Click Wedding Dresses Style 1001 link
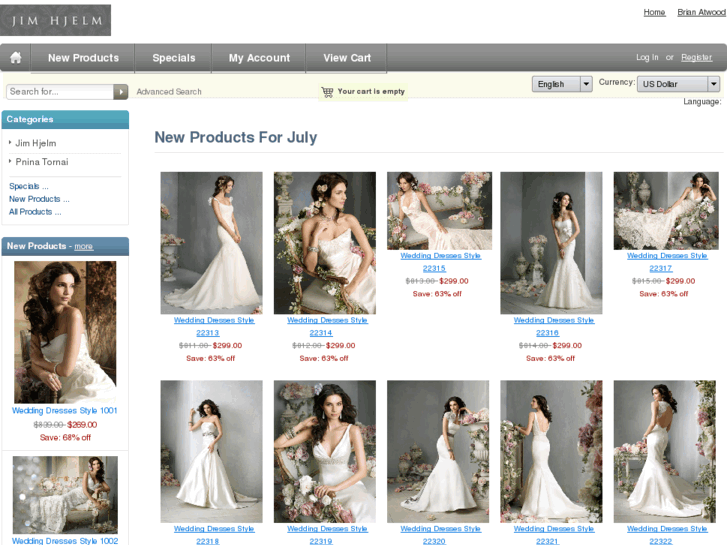Viewport: 727px width, 545px height. coord(64,410)
